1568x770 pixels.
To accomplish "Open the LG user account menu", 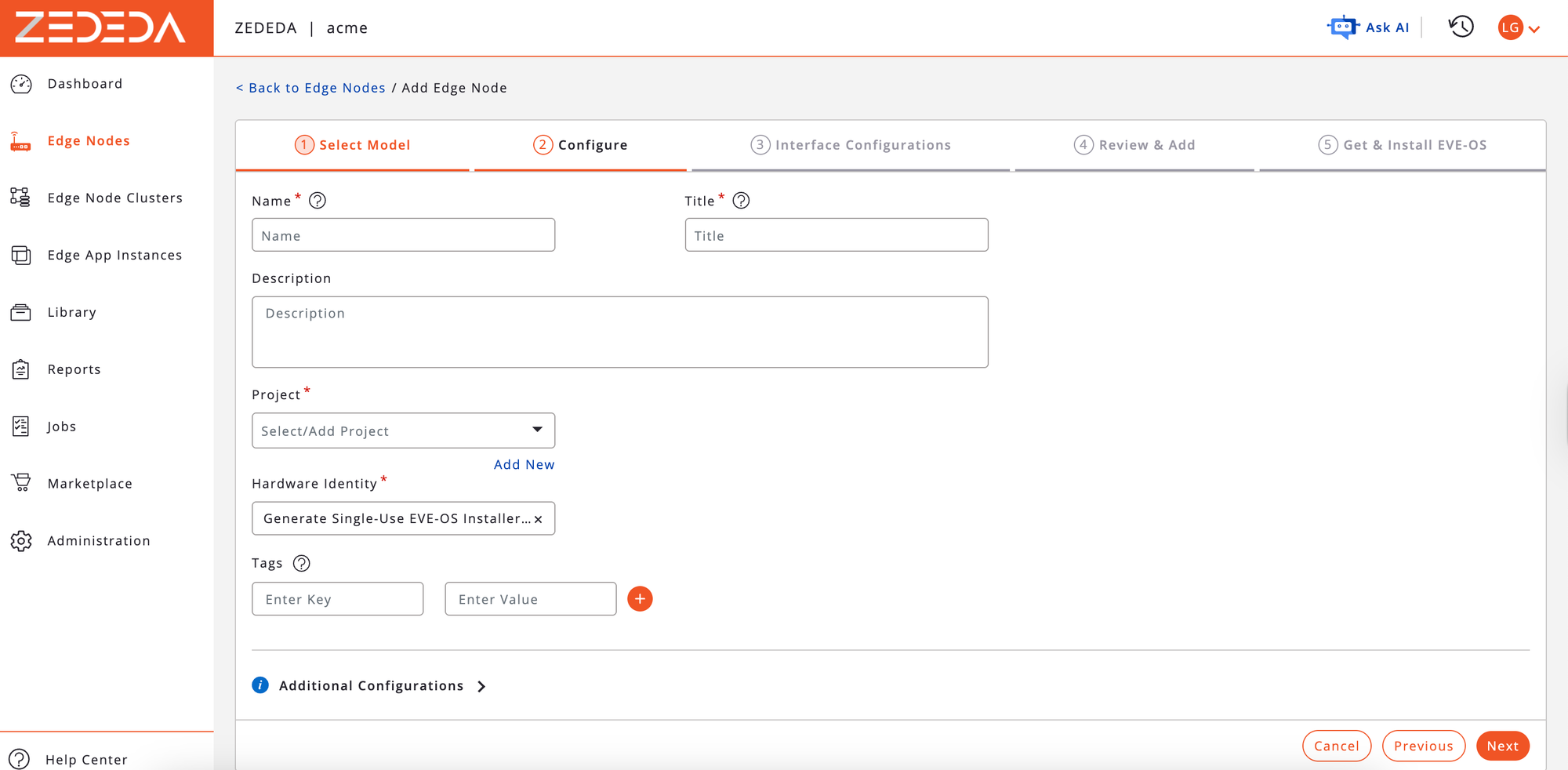I will (1518, 28).
